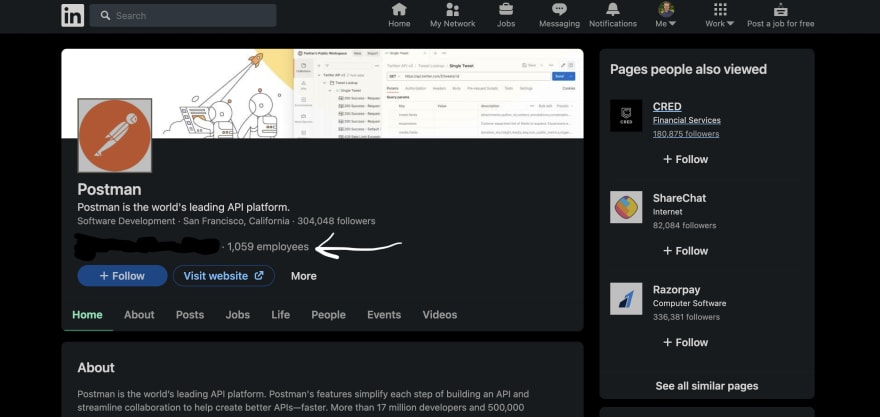The height and width of the screenshot is (417, 880).
Task: Open the Life tab
Action: (281, 315)
